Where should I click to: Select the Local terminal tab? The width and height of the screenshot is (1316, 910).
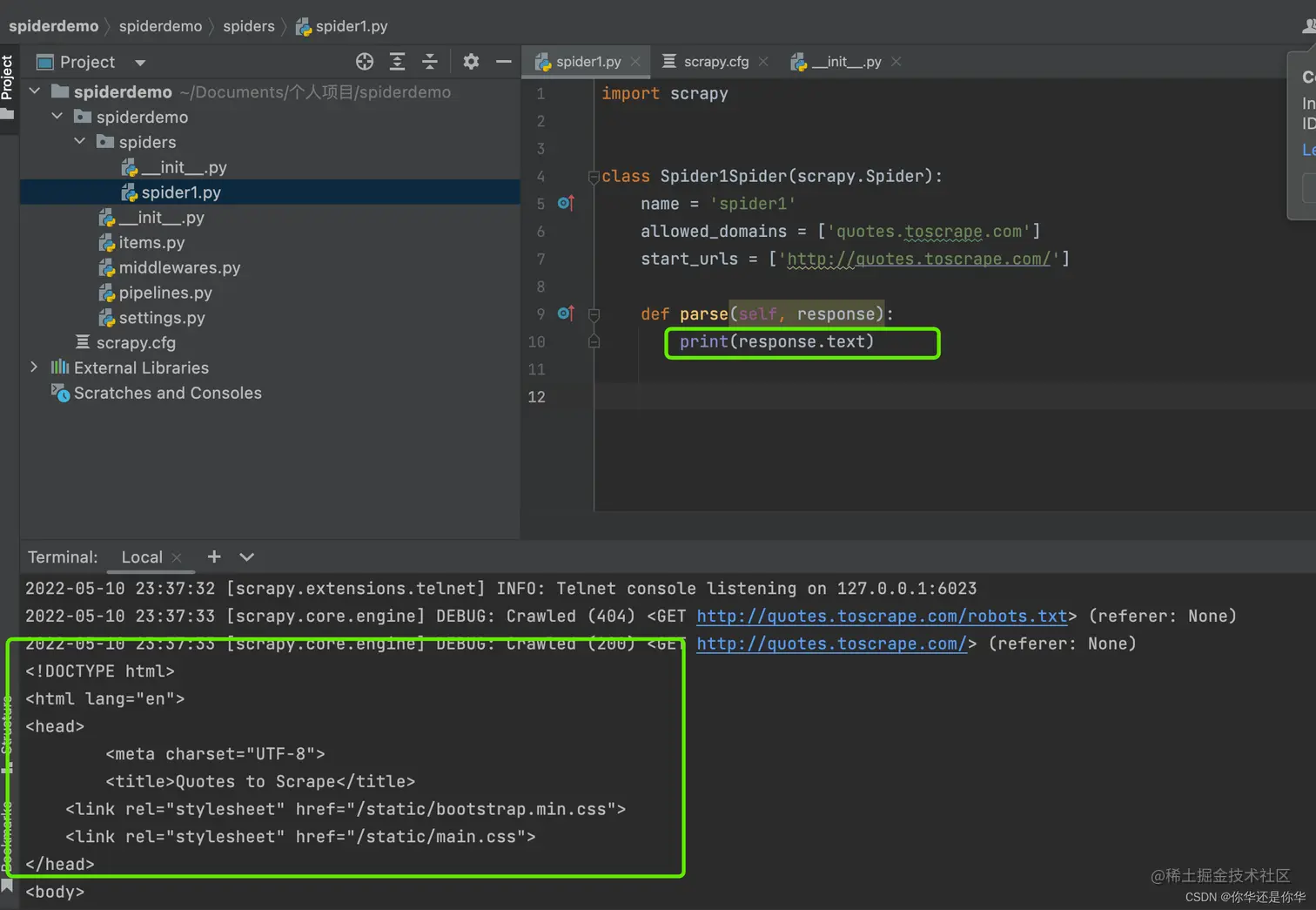[x=142, y=556]
